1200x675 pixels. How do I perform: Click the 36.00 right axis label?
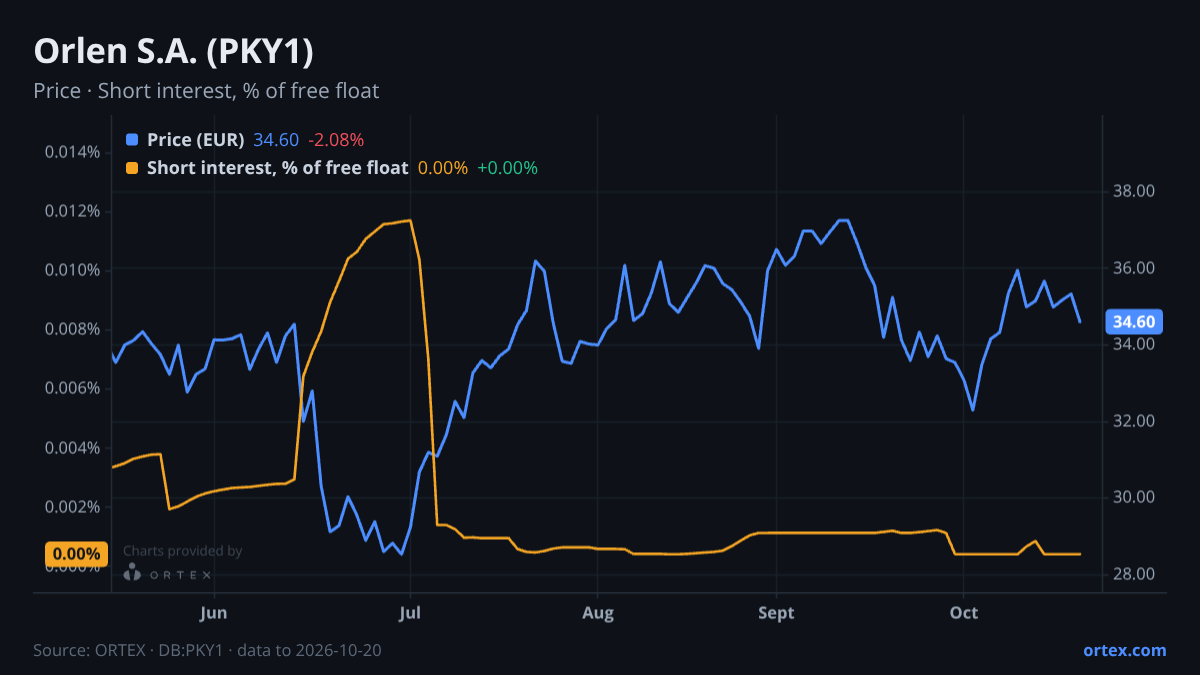tap(1134, 268)
